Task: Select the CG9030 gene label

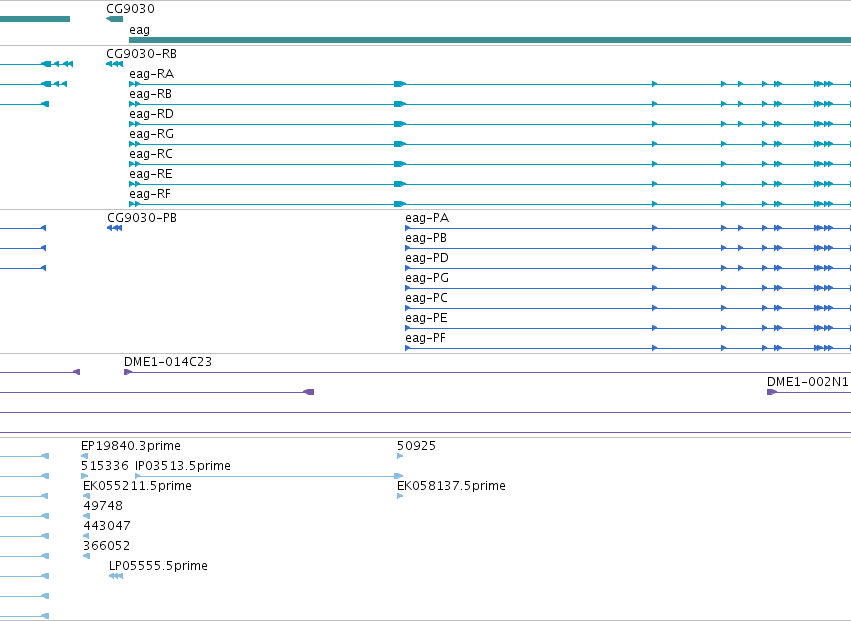Action: [130, 9]
